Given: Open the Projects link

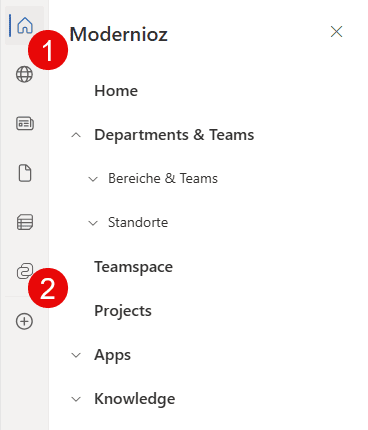Looking at the screenshot, I should [123, 311].
